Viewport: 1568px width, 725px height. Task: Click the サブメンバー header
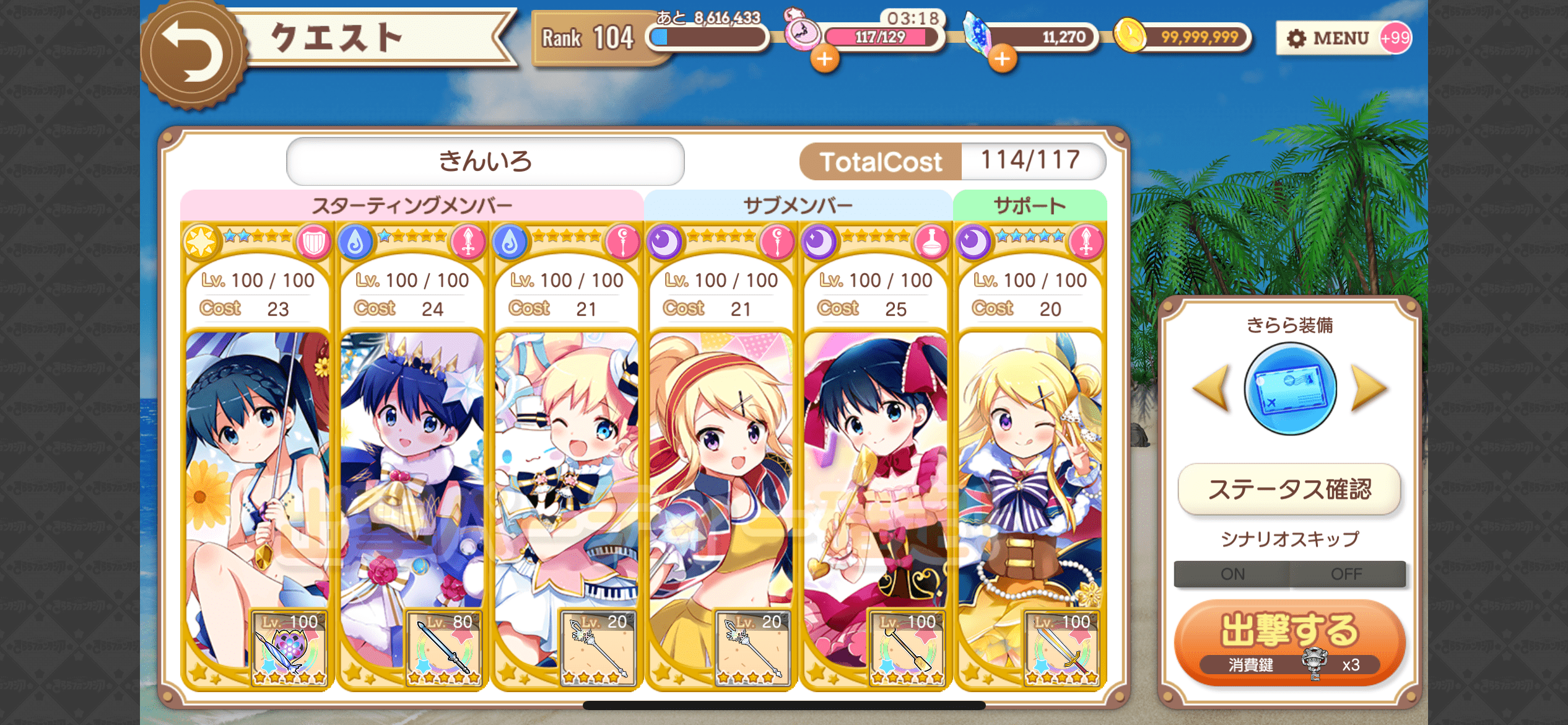(798, 205)
